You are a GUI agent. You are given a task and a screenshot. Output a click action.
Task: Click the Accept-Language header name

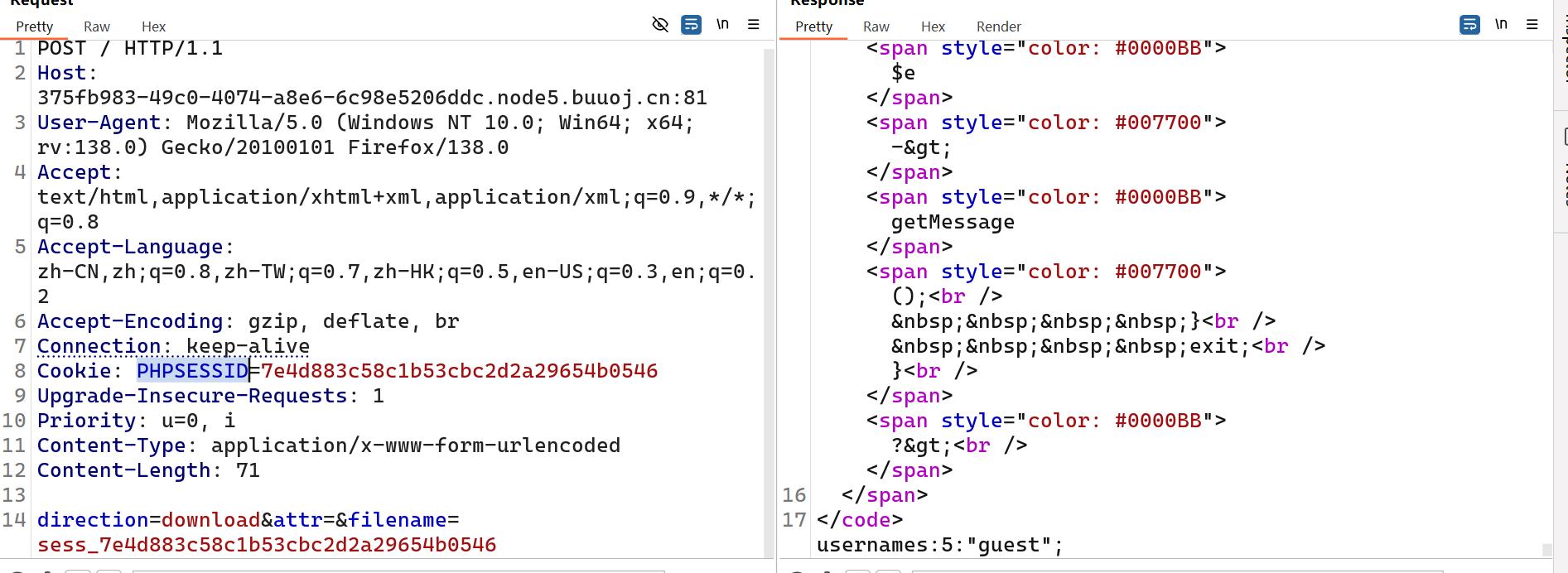pos(130,247)
